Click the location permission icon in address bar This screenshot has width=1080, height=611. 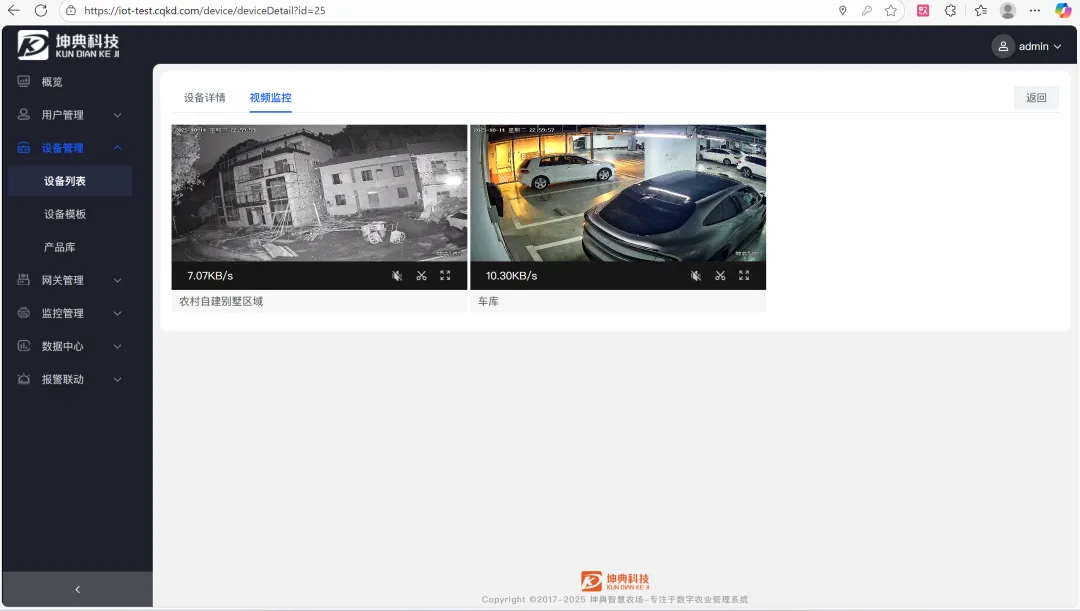(x=842, y=10)
